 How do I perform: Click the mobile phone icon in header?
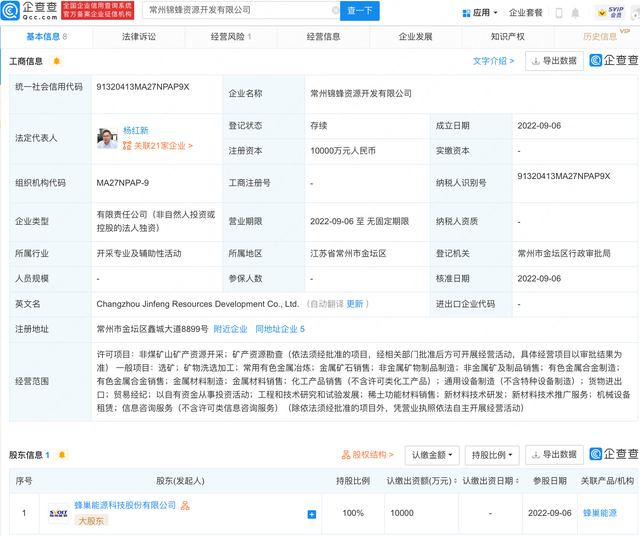click(x=559, y=13)
